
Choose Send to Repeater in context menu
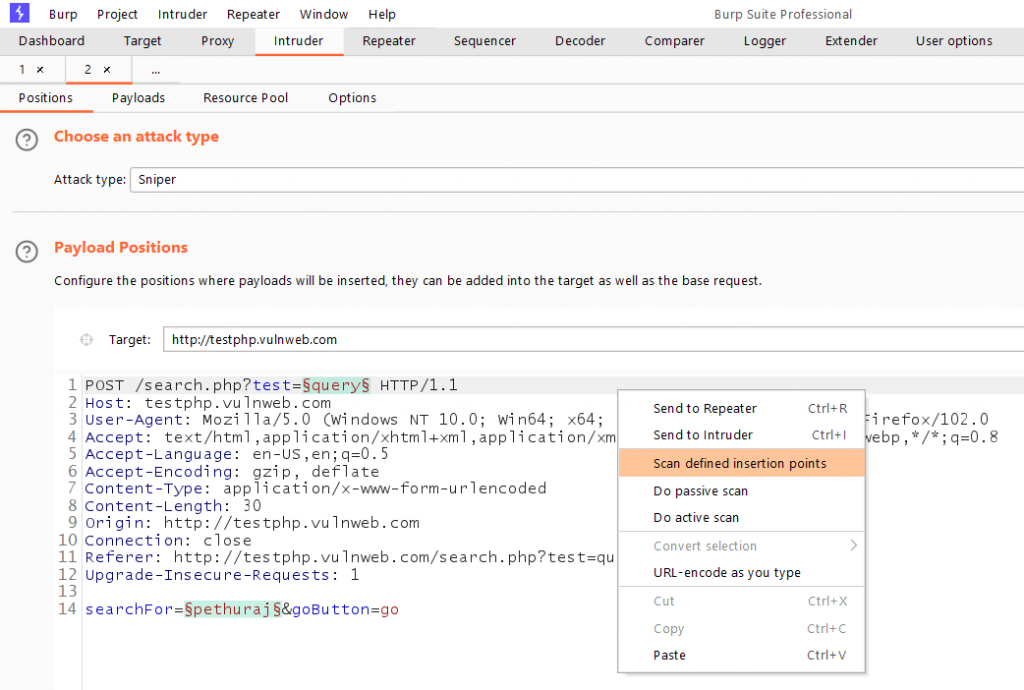click(x=741, y=409)
